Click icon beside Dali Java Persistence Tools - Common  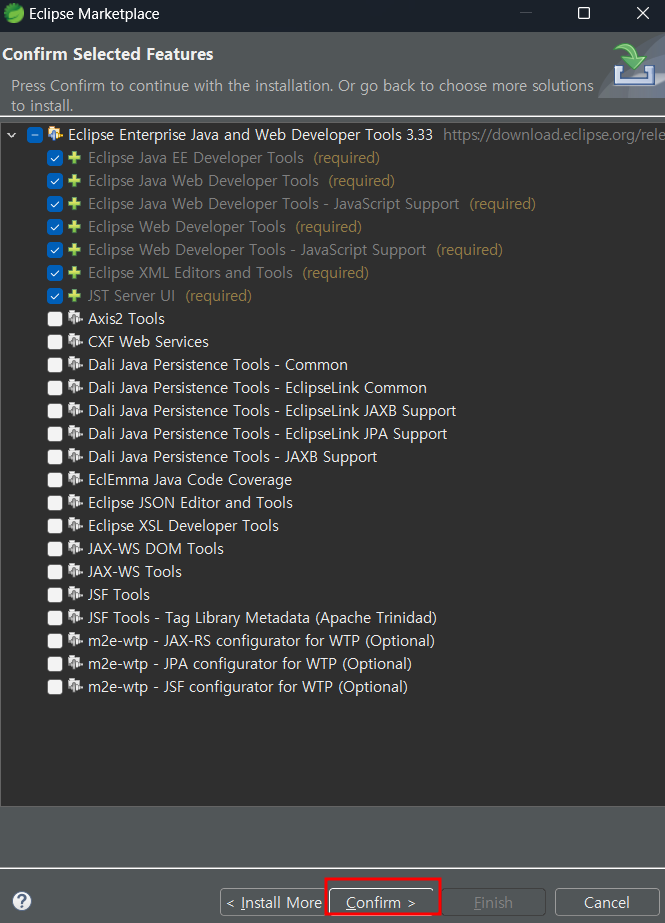click(x=75, y=364)
